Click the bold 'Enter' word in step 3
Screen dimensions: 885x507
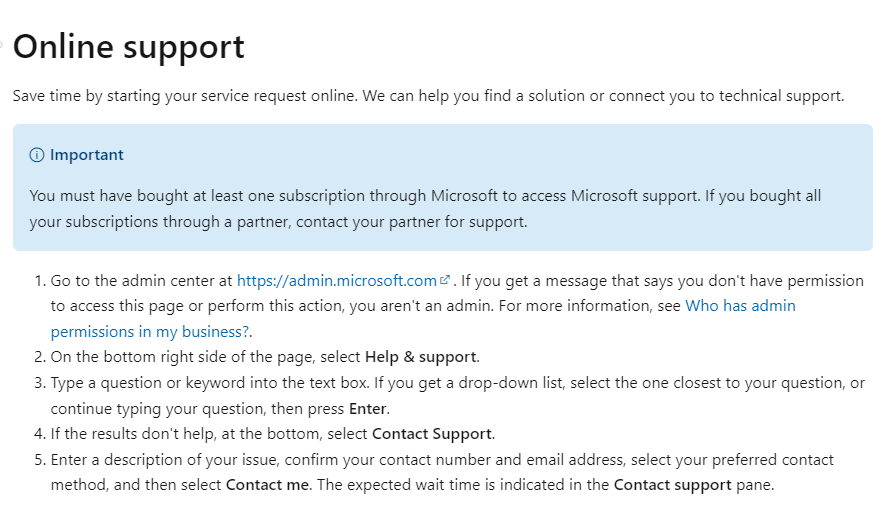pos(367,408)
